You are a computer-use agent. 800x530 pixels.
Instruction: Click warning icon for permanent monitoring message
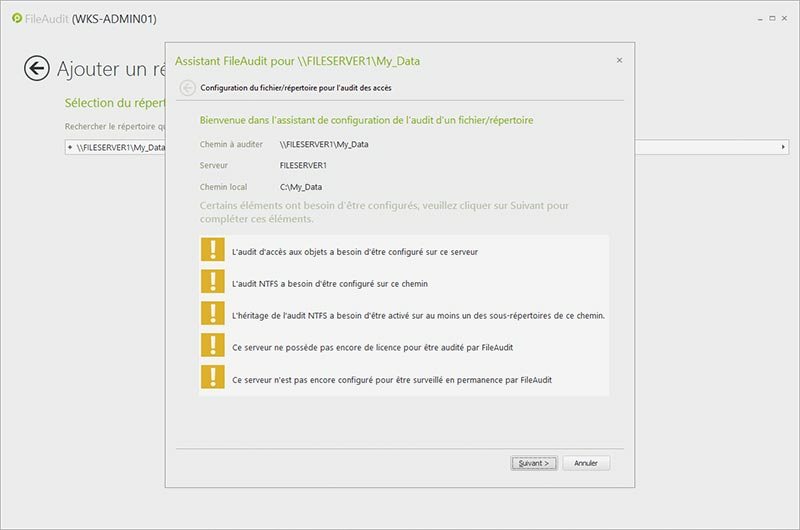click(212, 378)
